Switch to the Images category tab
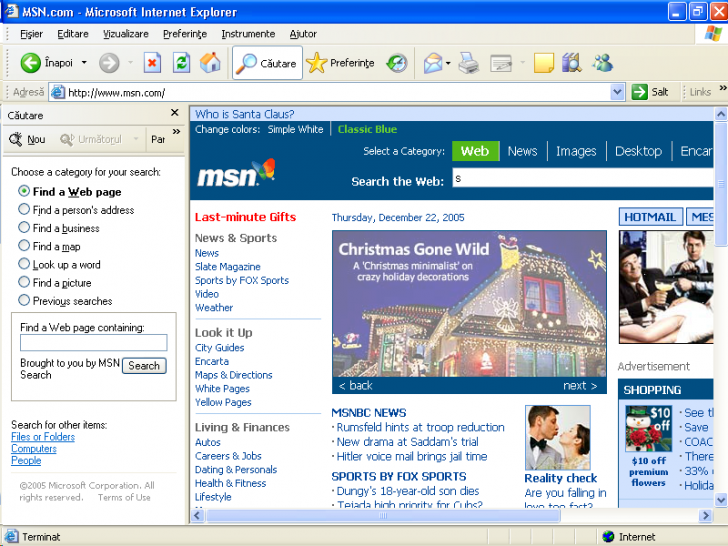 (576, 151)
